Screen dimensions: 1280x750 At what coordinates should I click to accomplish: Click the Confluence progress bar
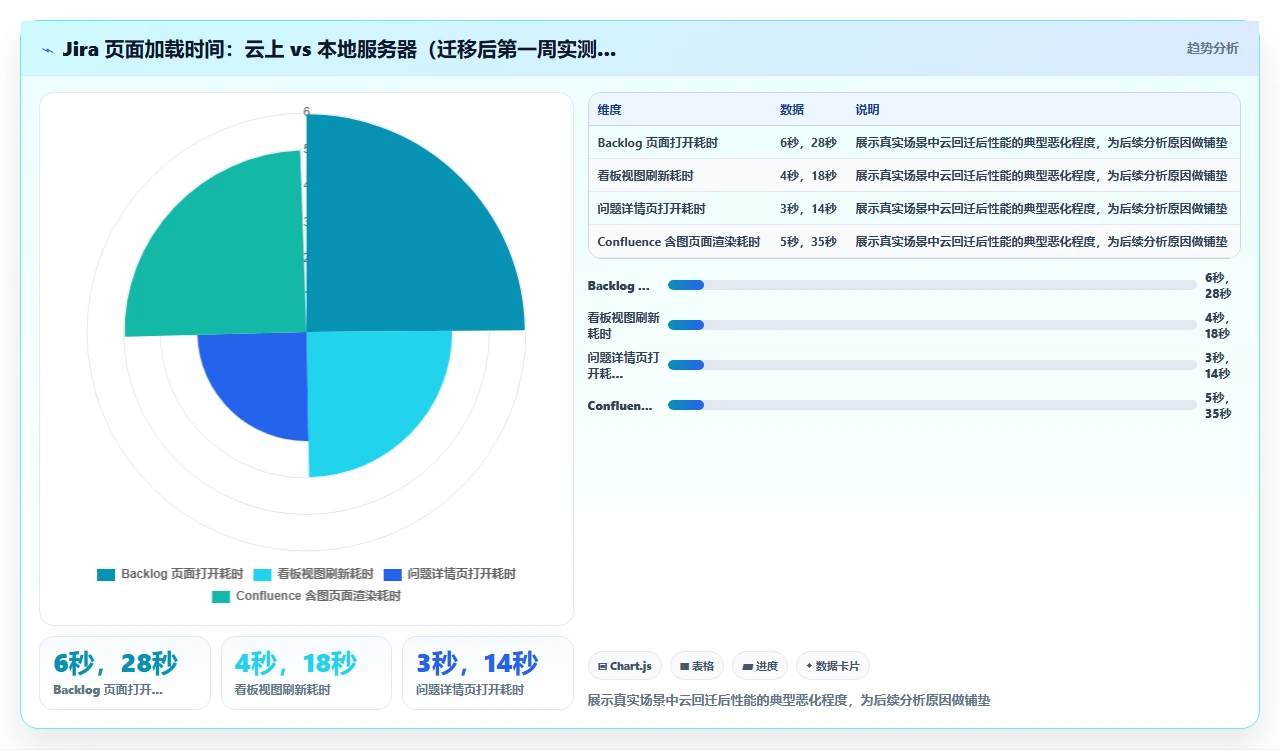932,405
